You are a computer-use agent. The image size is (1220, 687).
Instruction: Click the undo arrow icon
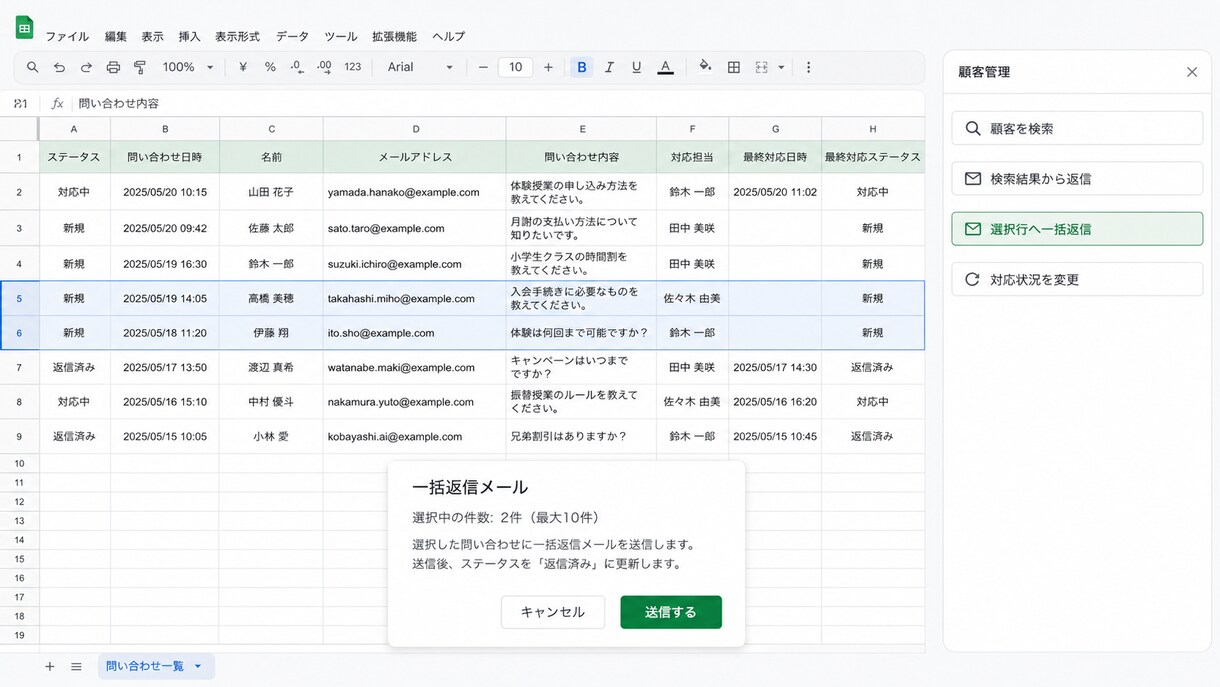[x=59, y=67]
